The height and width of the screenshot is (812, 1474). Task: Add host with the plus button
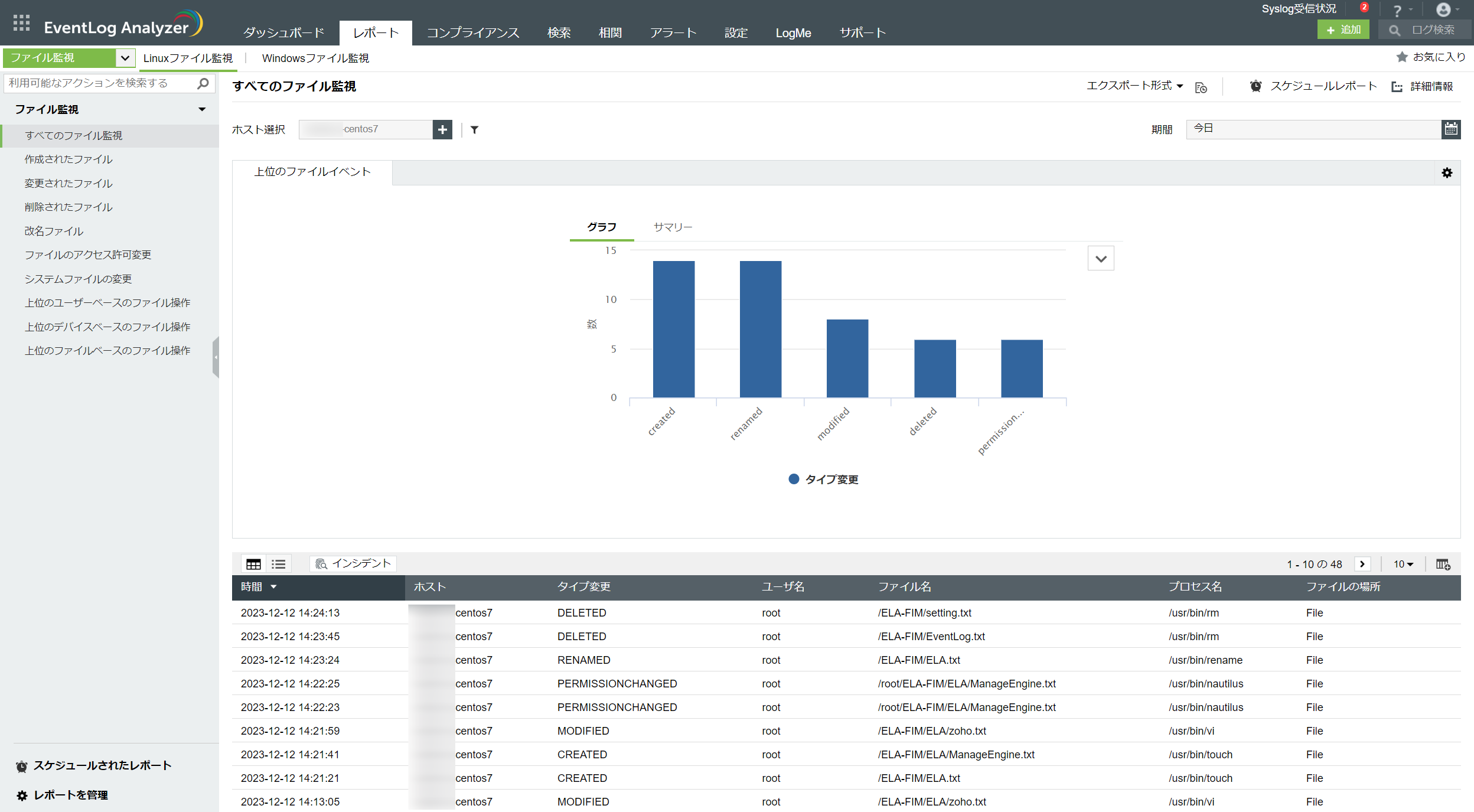pos(442,129)
